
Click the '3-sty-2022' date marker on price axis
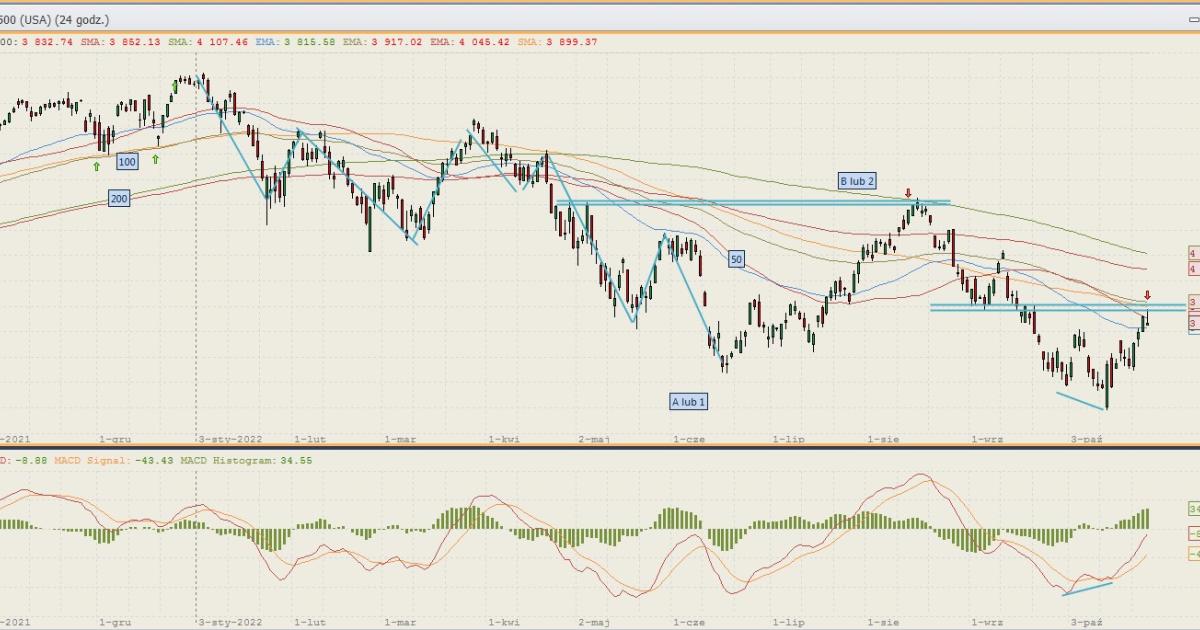click(x=230, y=438)
